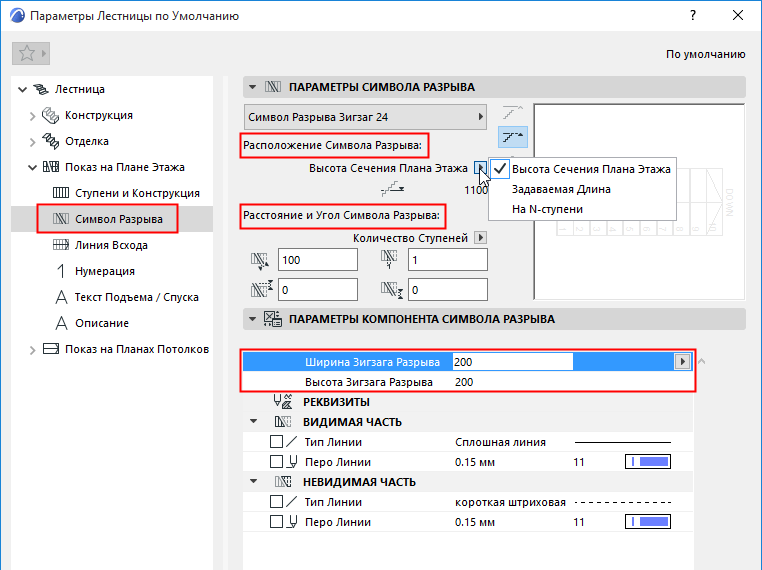Select the highlighted lower break symbol layout icon
The height and width of the screenshot is (570, 762).
tap(513, 137)
